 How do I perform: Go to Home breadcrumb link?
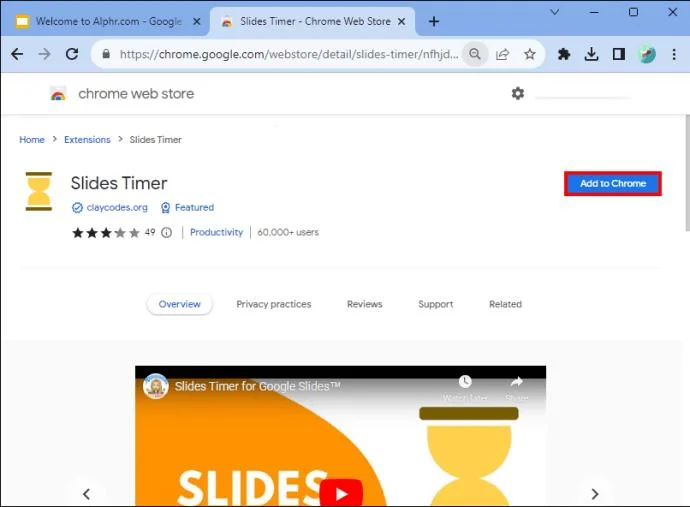point(32,140)
